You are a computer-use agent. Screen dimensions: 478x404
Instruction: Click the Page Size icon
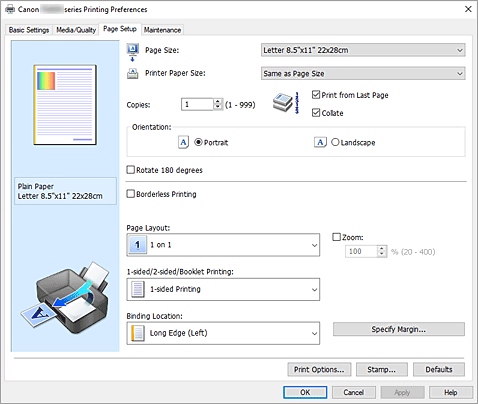click(133, 52)
